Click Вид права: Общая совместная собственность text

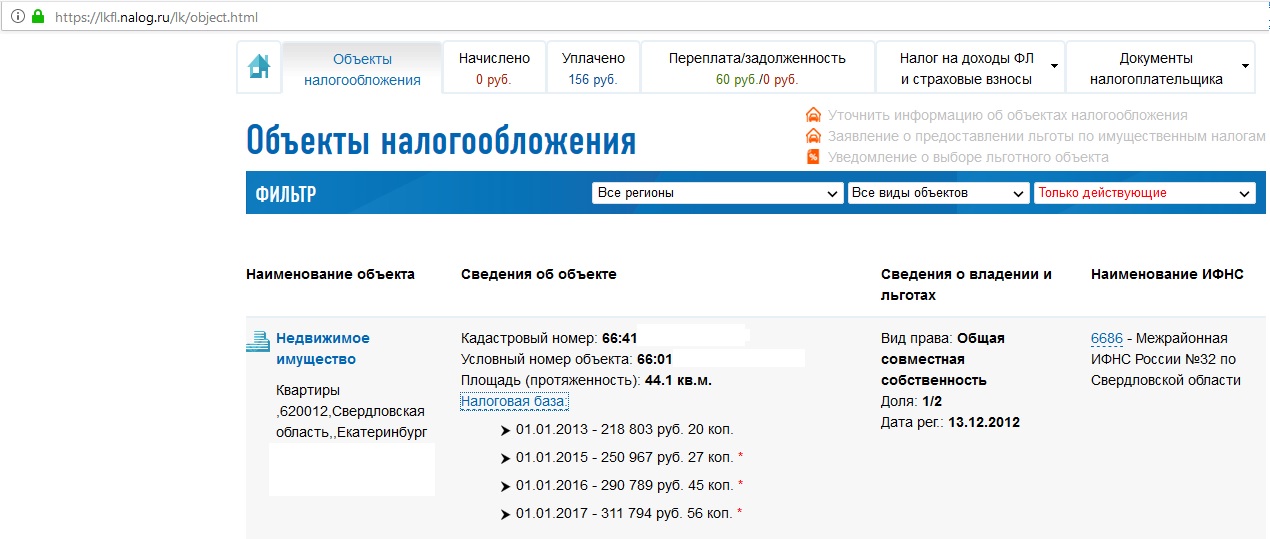point(943,359)
